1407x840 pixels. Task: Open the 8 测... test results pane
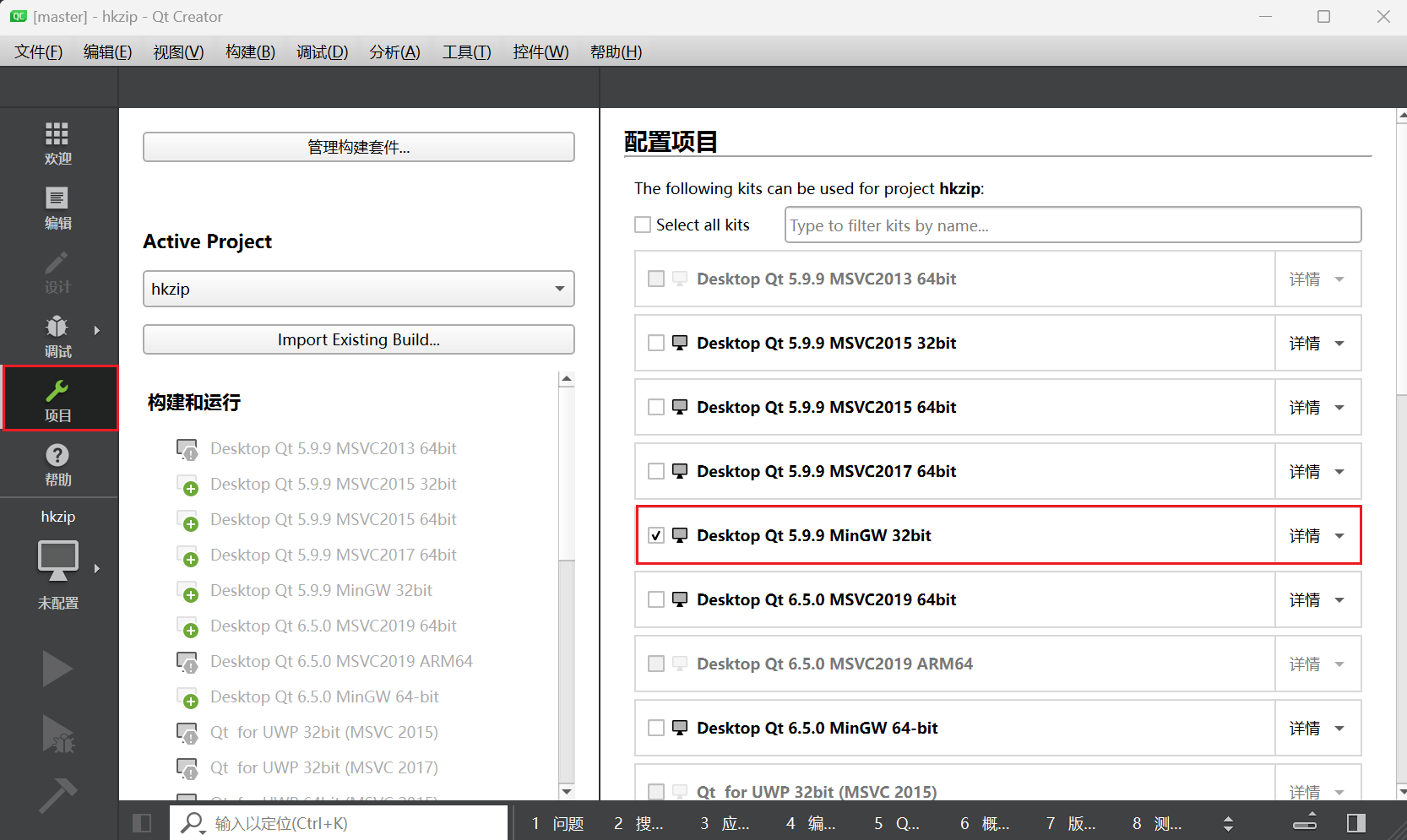click(x=1157, y=823)
